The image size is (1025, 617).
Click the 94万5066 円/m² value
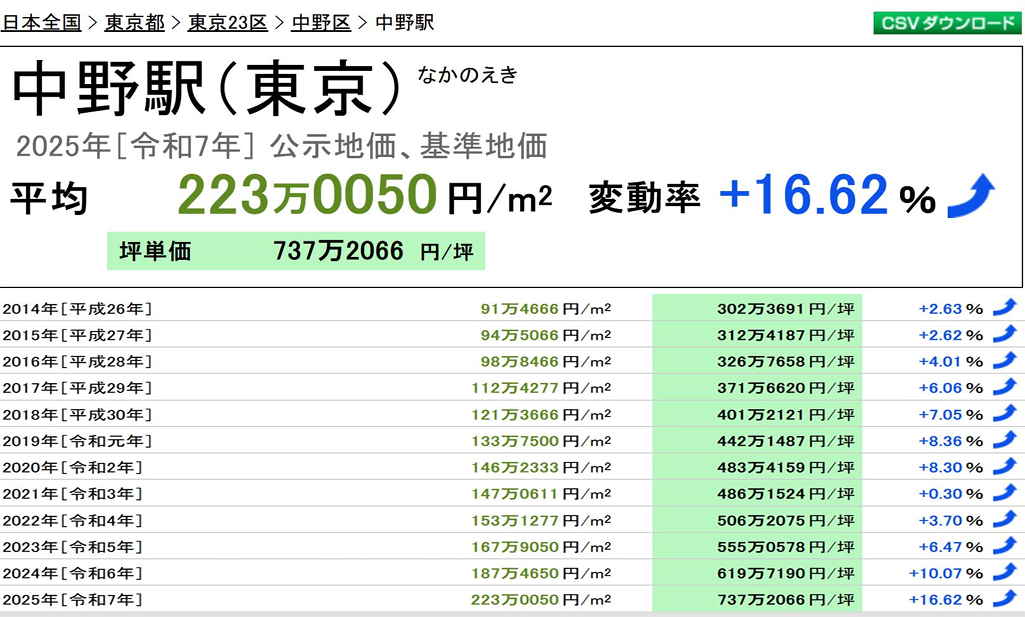point(546,335)
